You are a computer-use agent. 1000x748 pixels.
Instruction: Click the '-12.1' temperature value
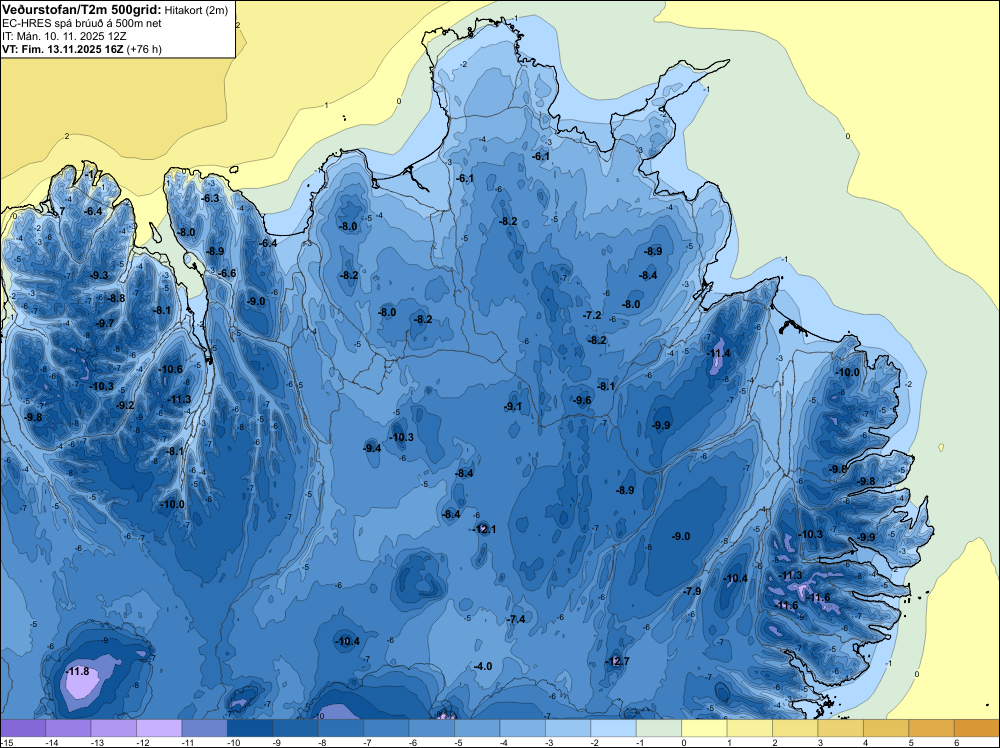pyautogui.click(x=484, y=529)
